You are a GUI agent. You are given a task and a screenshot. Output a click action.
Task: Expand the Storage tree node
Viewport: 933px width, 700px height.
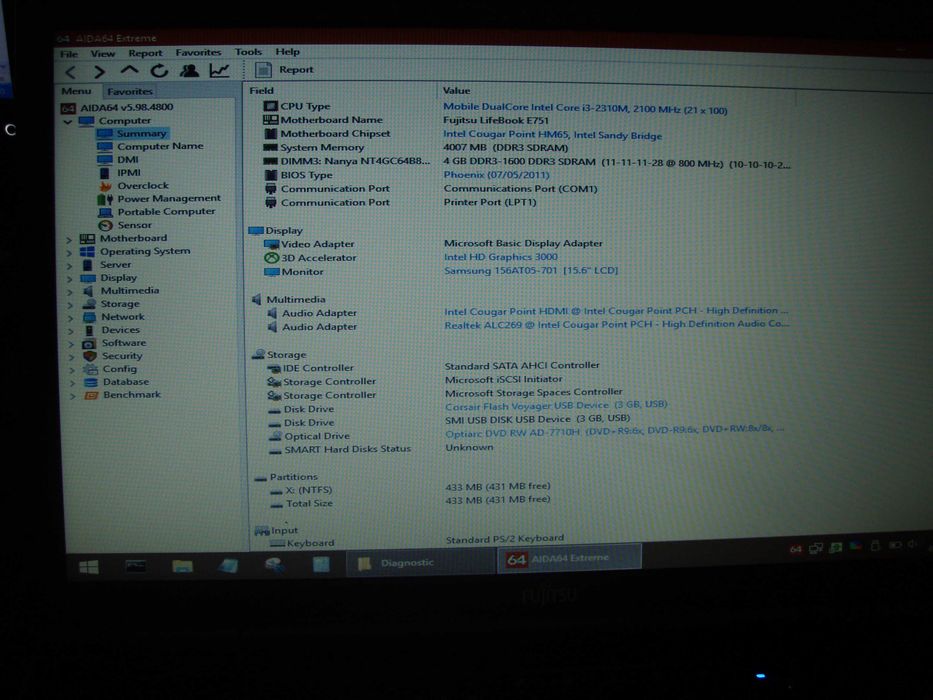[x=70, y=305]
